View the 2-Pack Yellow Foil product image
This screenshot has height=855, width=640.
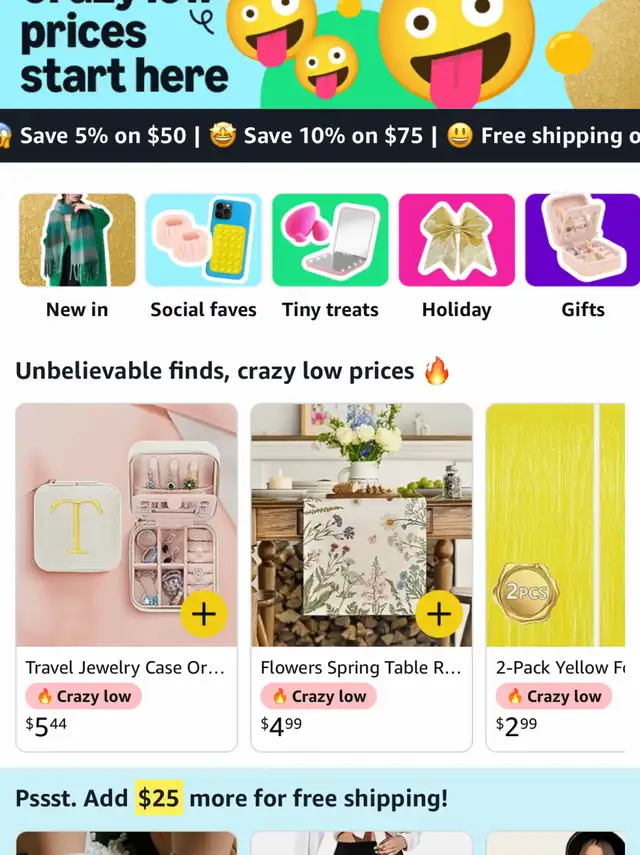click(556, 525)
